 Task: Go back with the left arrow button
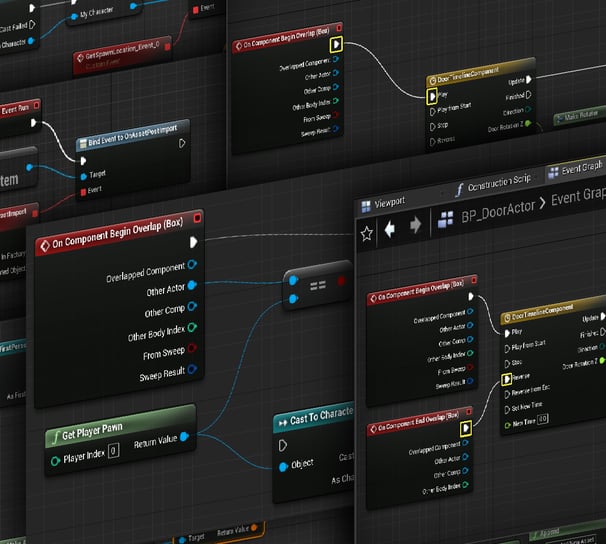click(390, 229)
